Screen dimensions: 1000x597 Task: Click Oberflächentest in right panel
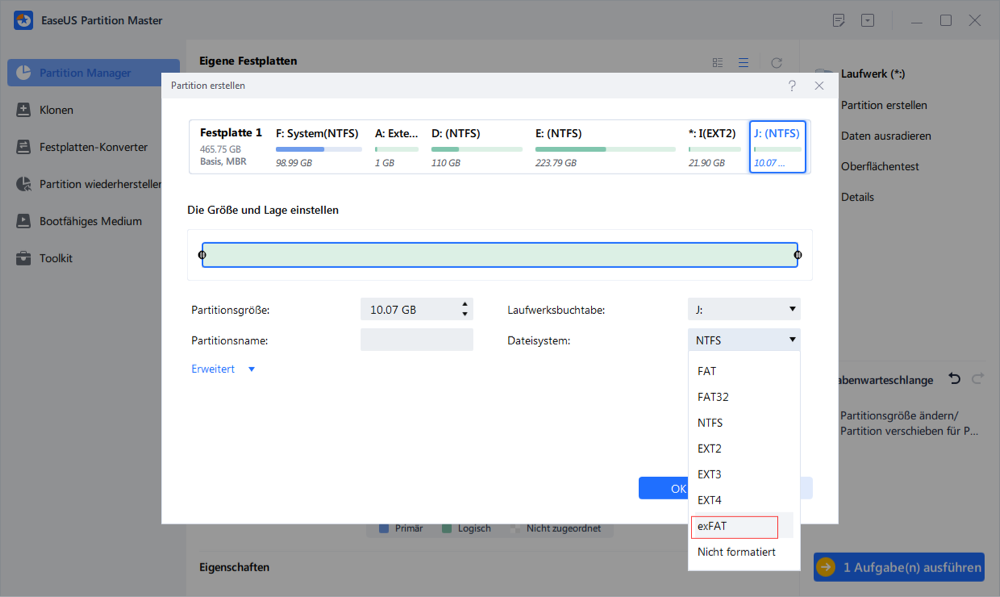click(x=879, y=166)
